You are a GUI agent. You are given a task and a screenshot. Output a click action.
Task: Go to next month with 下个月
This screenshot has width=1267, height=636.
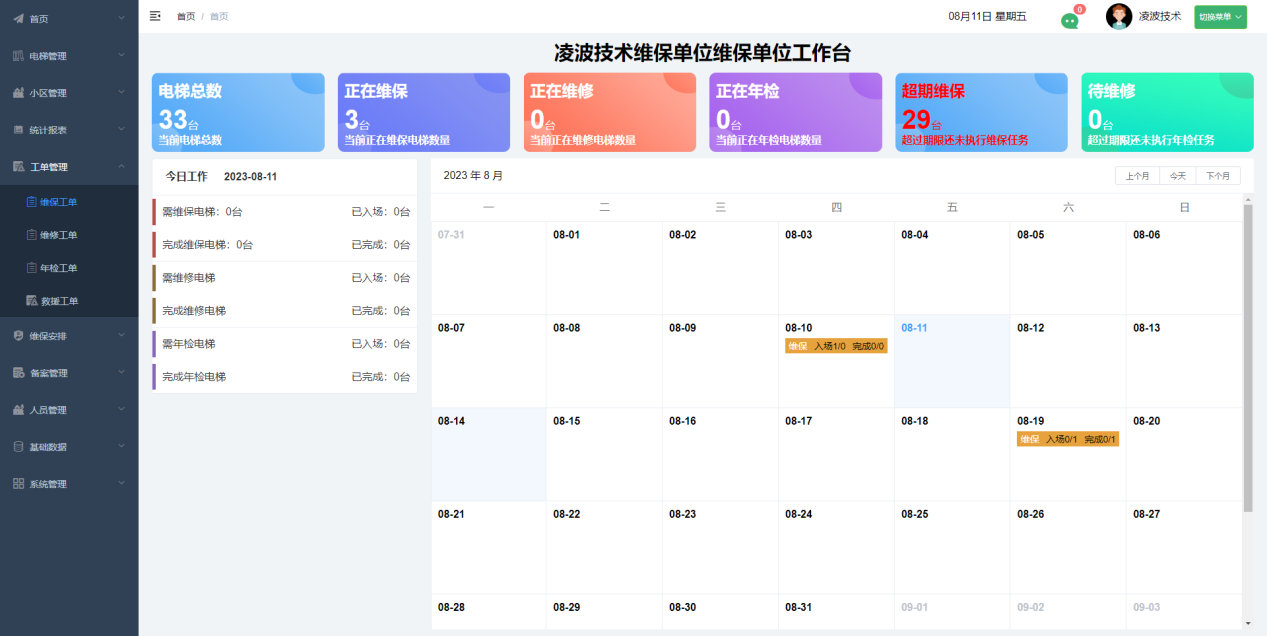tap(1218, 176)
